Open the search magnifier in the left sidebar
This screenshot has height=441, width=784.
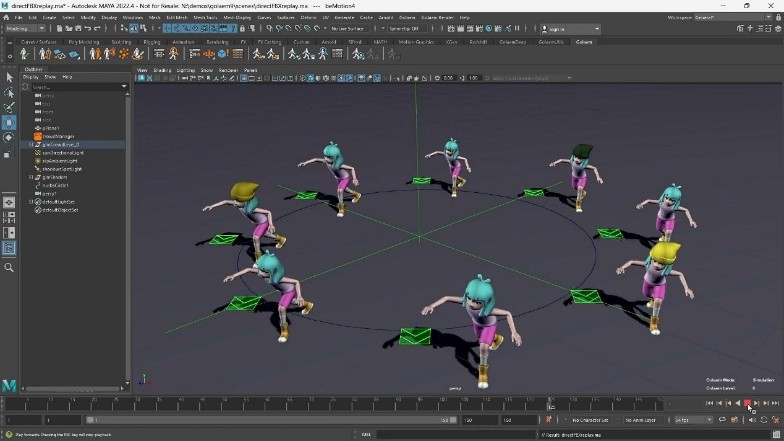tap(9, 268)
